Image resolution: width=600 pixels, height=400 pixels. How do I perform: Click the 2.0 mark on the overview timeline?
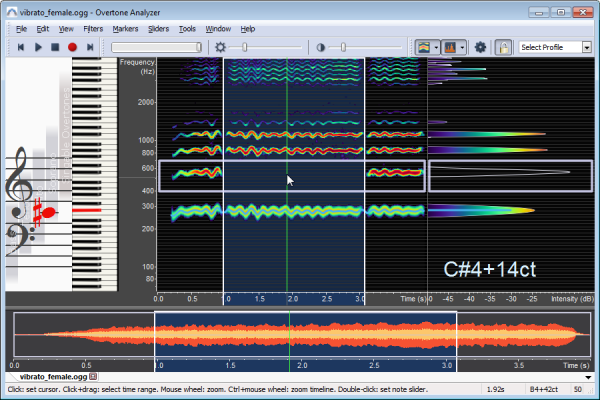tap(302, 365)
